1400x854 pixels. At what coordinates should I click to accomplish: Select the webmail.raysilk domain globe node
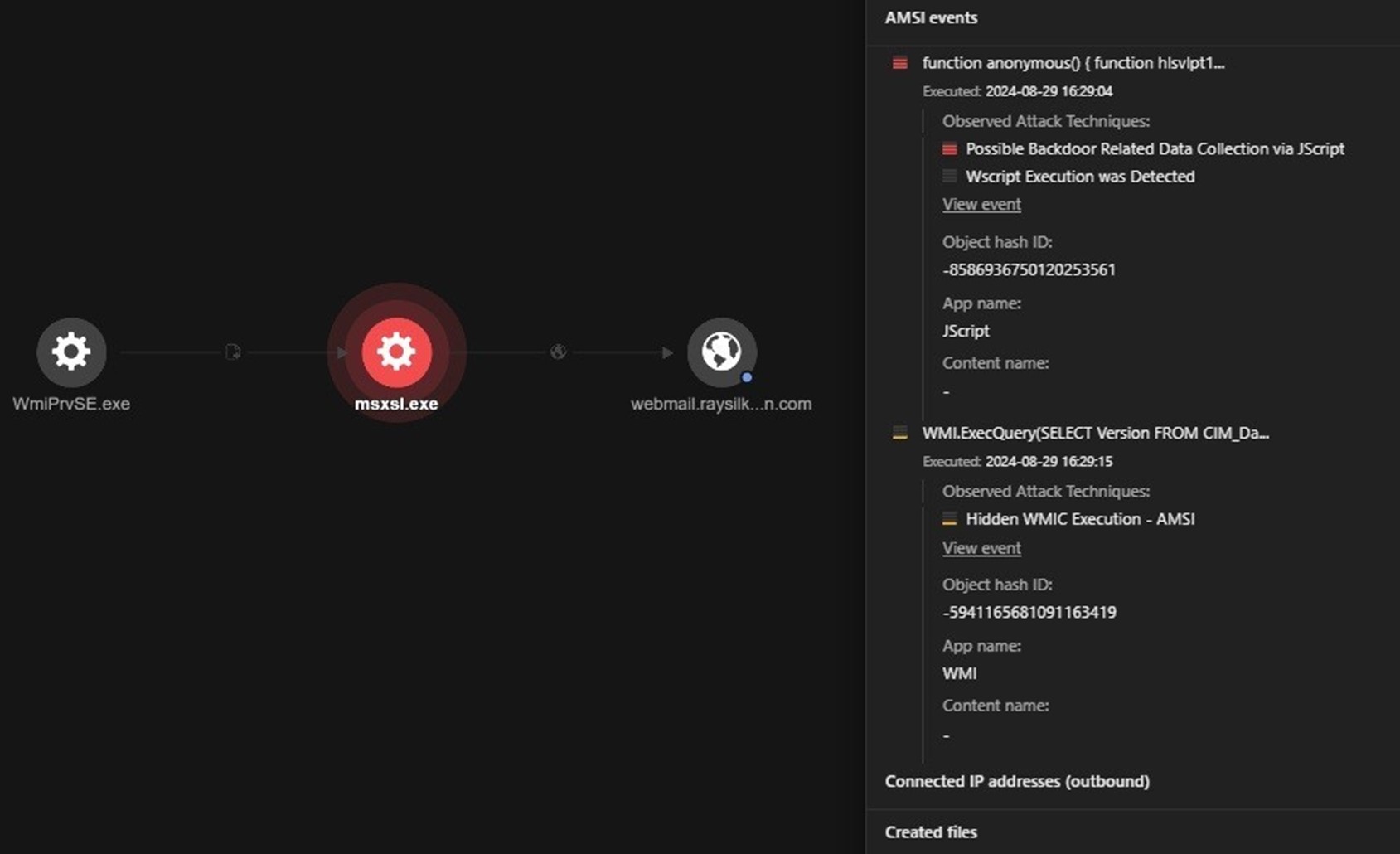point(721,352)
